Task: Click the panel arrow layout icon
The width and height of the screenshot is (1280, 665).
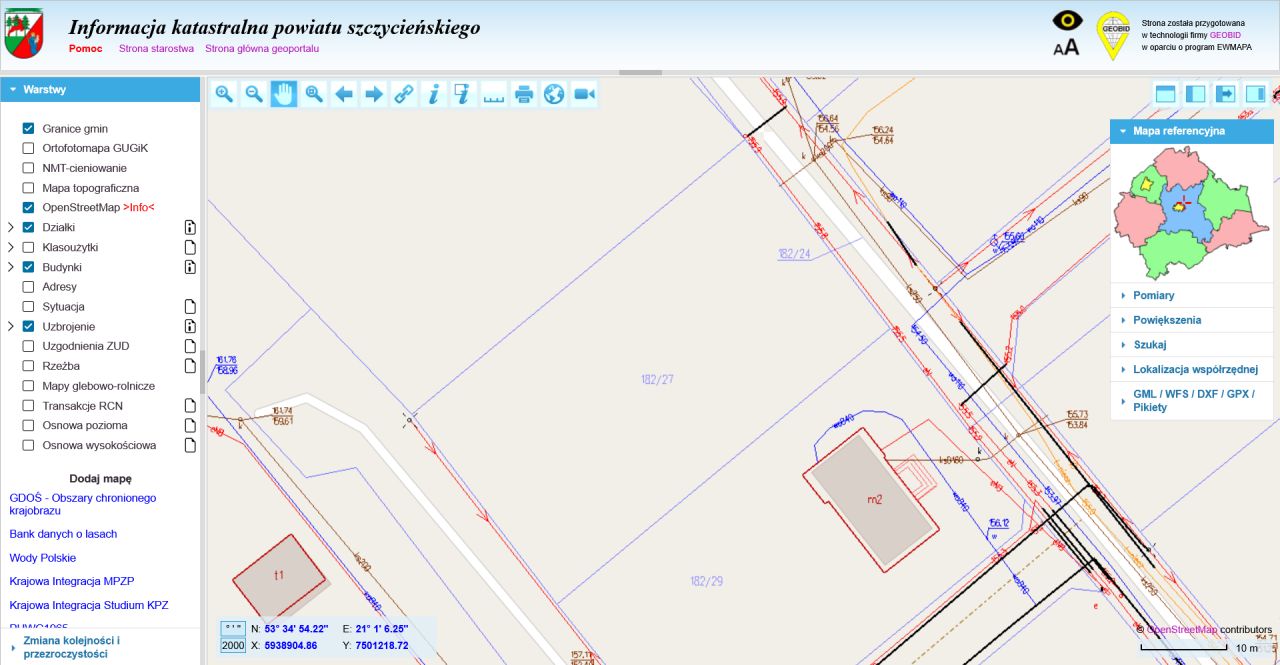Action: [1225, 94]
